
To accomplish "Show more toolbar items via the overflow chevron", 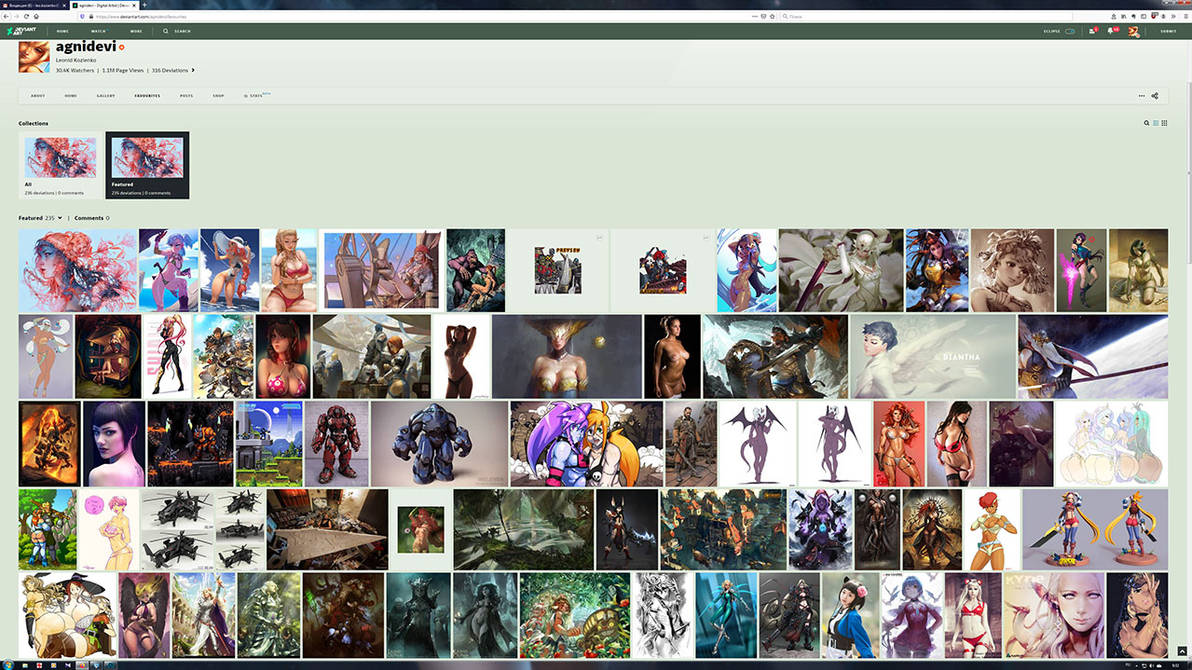I will click(x=1176, y=16).
